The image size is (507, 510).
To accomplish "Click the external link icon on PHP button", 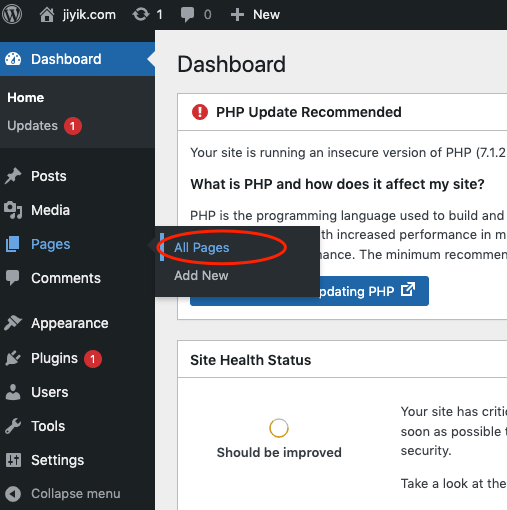I will click(x=408, y=289).
